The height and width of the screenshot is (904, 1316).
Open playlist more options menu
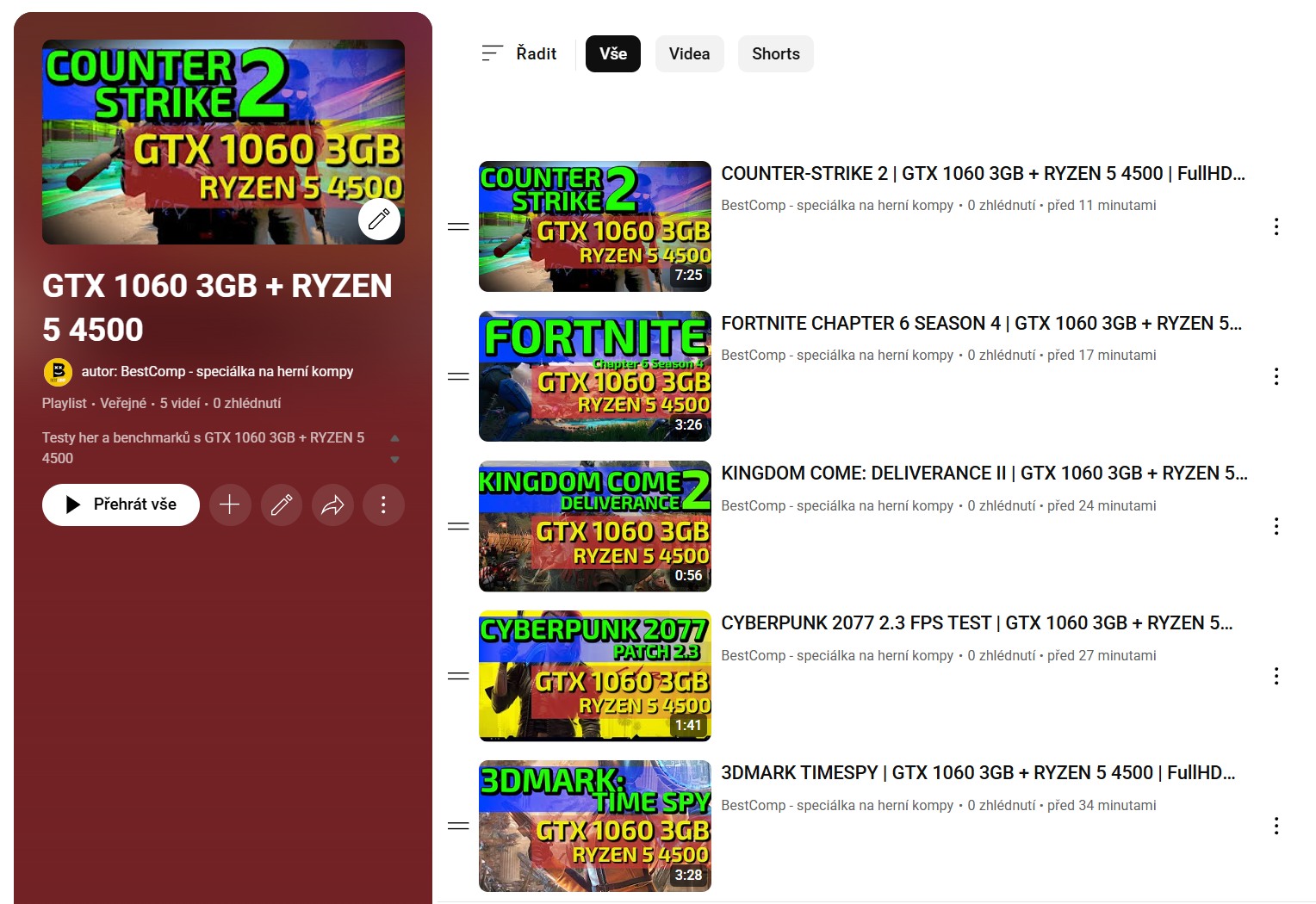click(383, 505)
